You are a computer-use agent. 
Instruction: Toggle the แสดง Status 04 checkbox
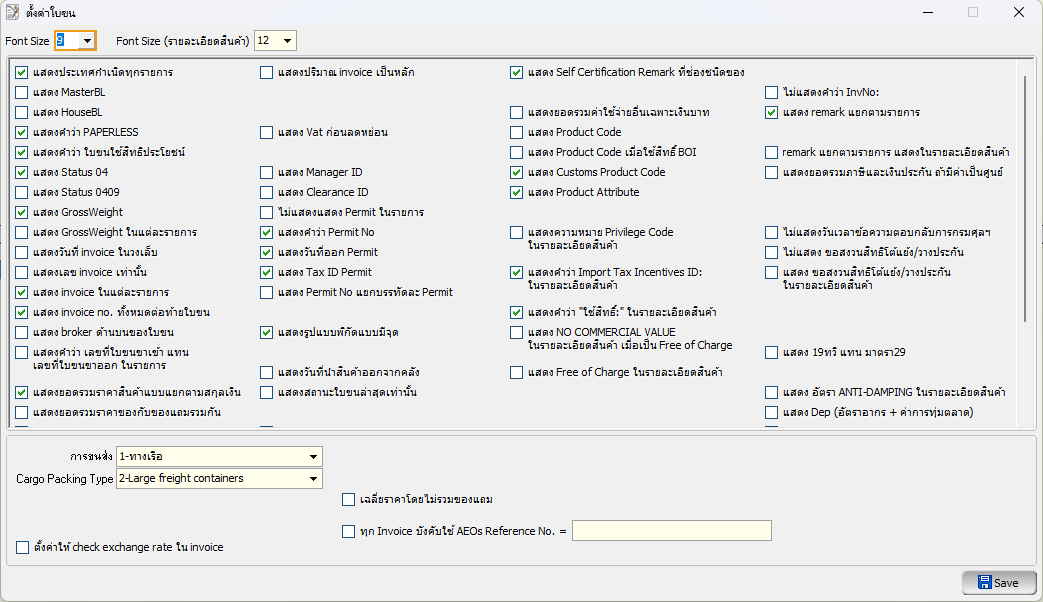22,172
